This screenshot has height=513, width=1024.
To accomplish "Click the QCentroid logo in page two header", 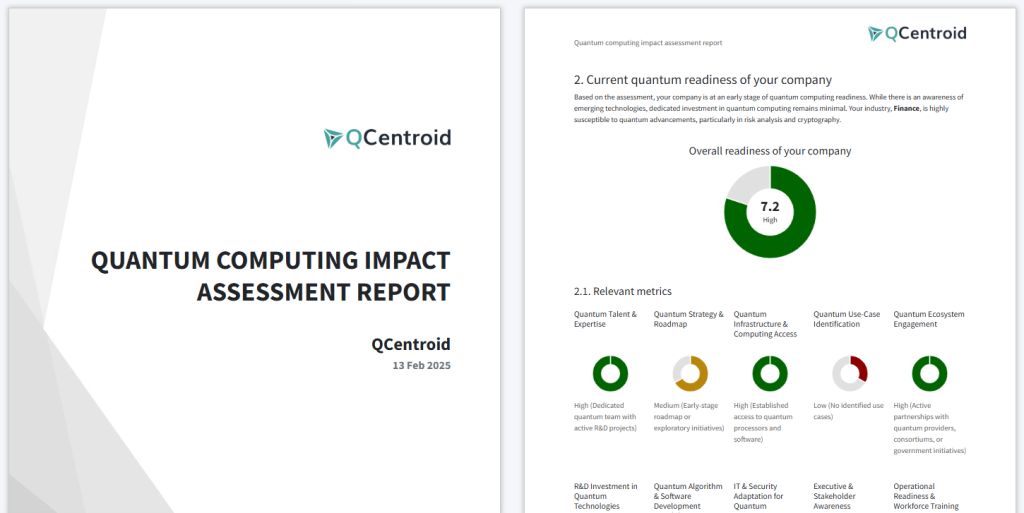I will point(917,33).
